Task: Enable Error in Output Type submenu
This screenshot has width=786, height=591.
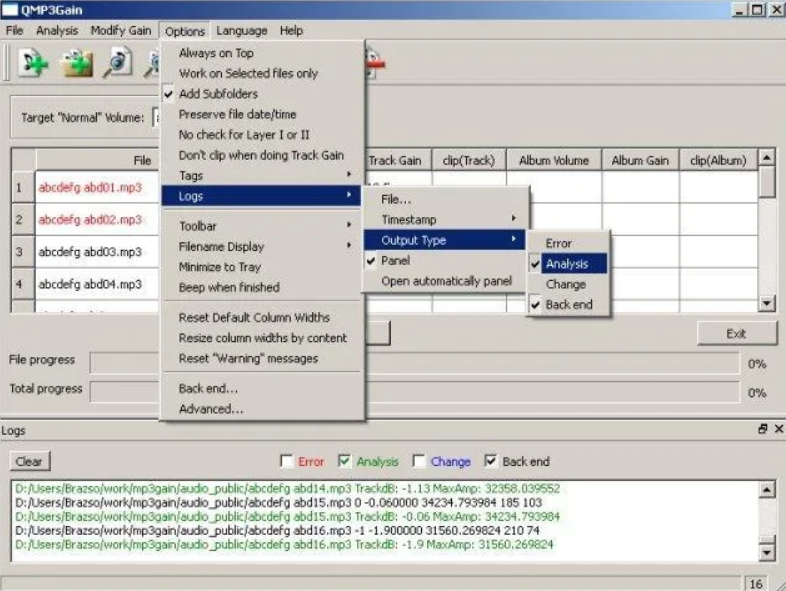Action: click(567, 243)
